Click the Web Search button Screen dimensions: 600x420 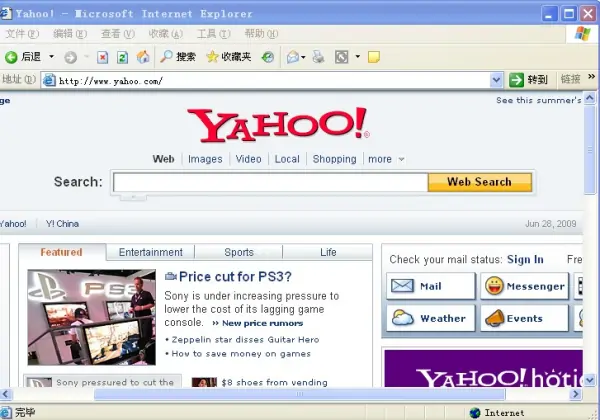pos(480,182)
